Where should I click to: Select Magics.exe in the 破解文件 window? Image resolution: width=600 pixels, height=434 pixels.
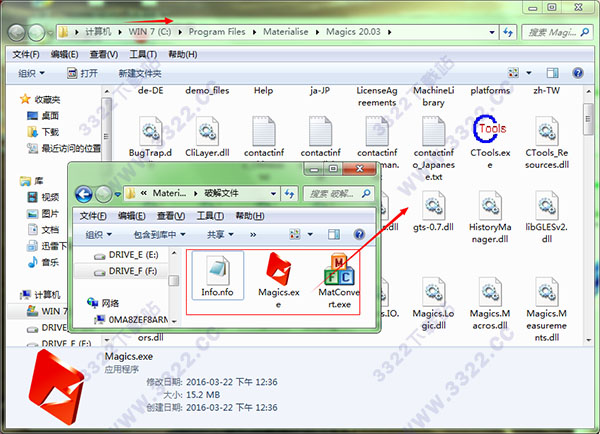(x=279, y=280)
